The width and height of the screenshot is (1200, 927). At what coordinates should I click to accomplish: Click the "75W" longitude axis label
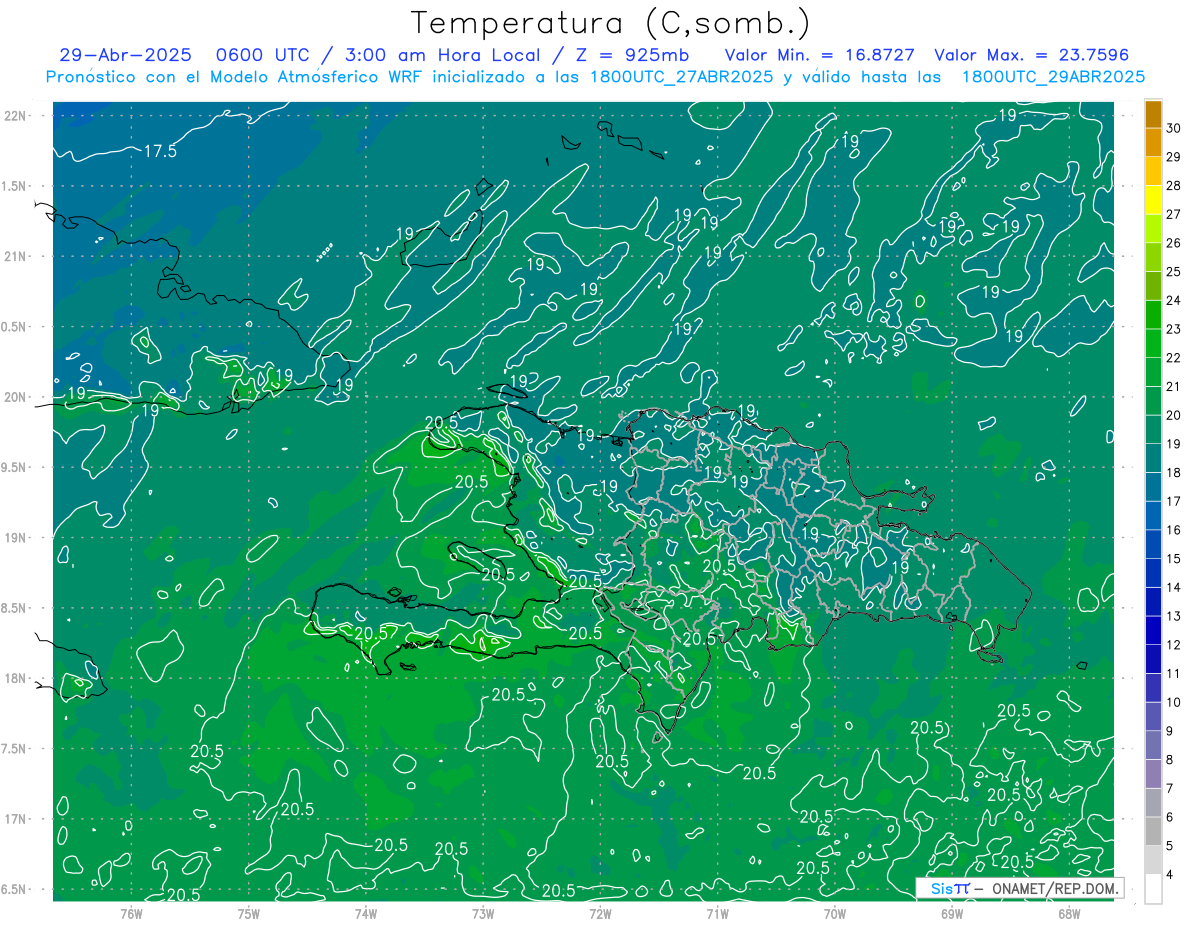[x=248, y=913]
